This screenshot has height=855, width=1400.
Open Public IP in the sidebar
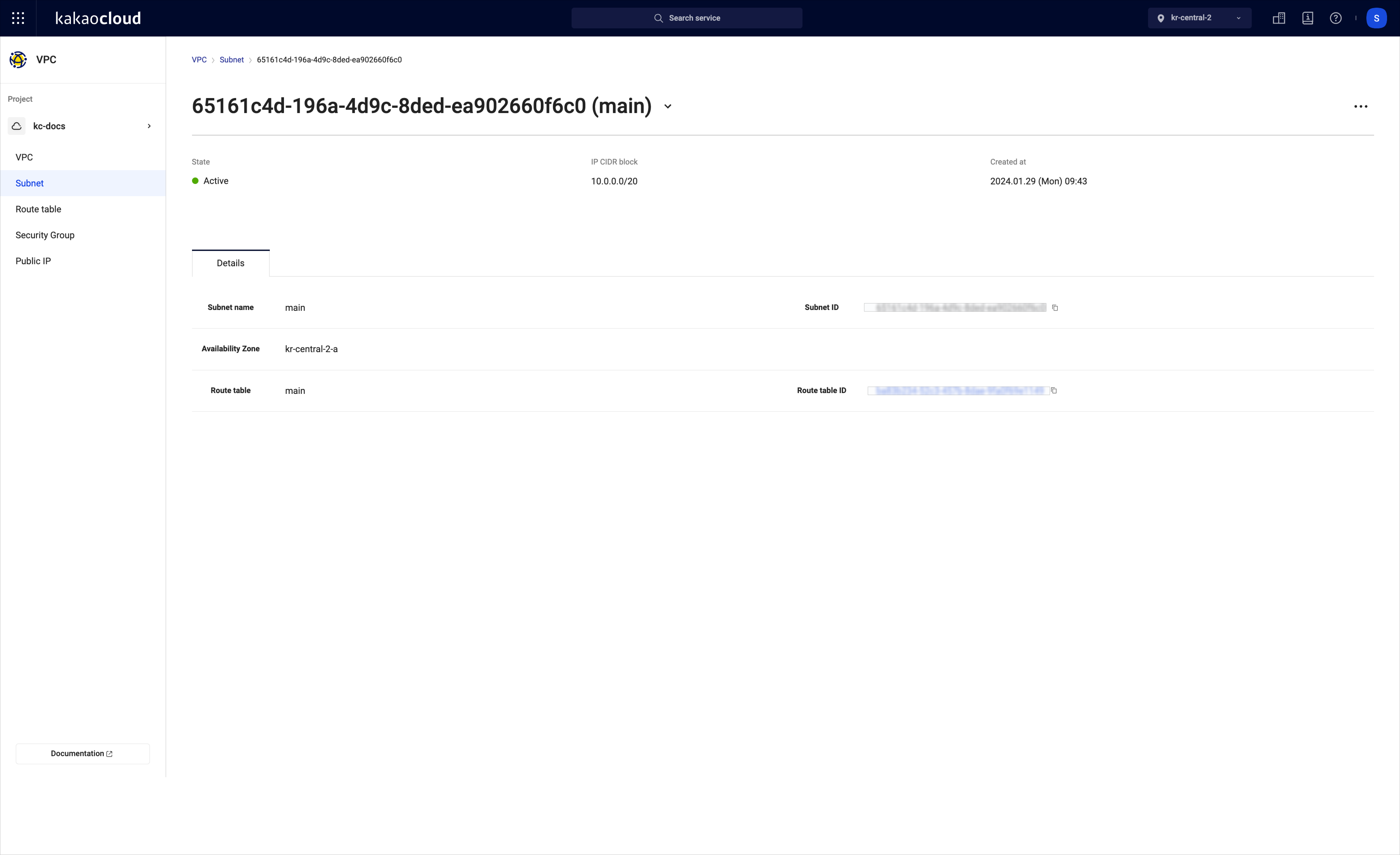[x=83, y=261]
